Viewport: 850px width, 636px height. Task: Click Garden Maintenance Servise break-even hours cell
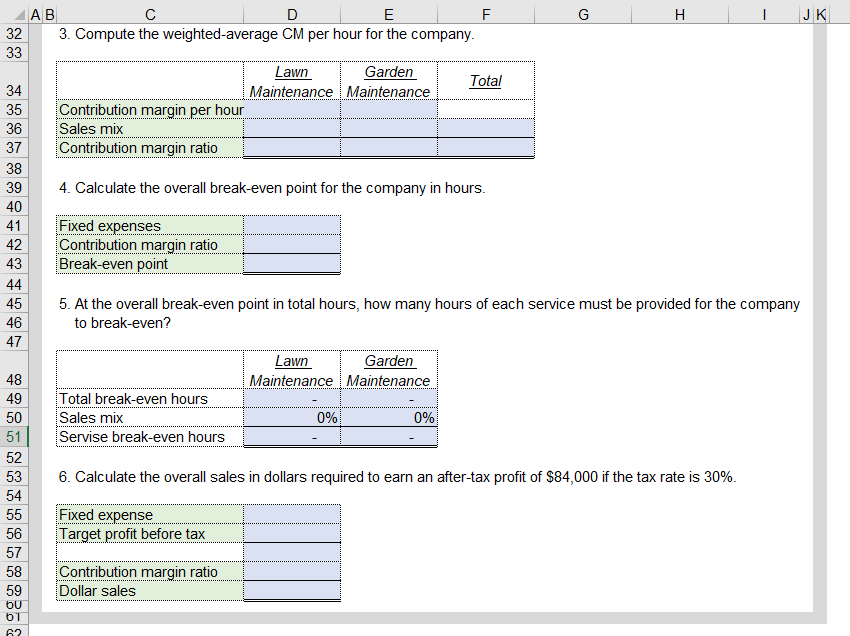point(389,436)
